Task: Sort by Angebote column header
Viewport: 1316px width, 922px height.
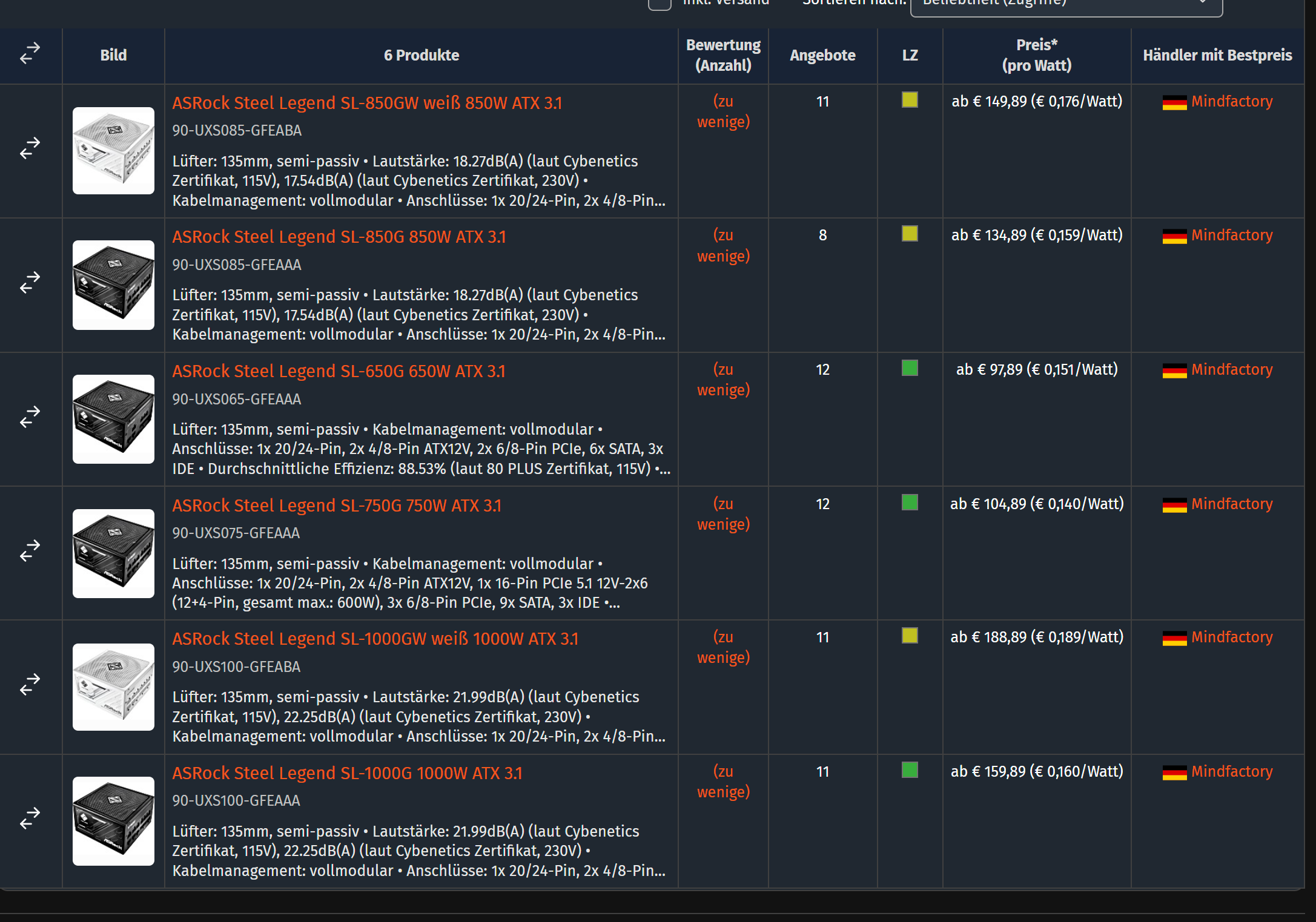Action: [x=822, y=55]
